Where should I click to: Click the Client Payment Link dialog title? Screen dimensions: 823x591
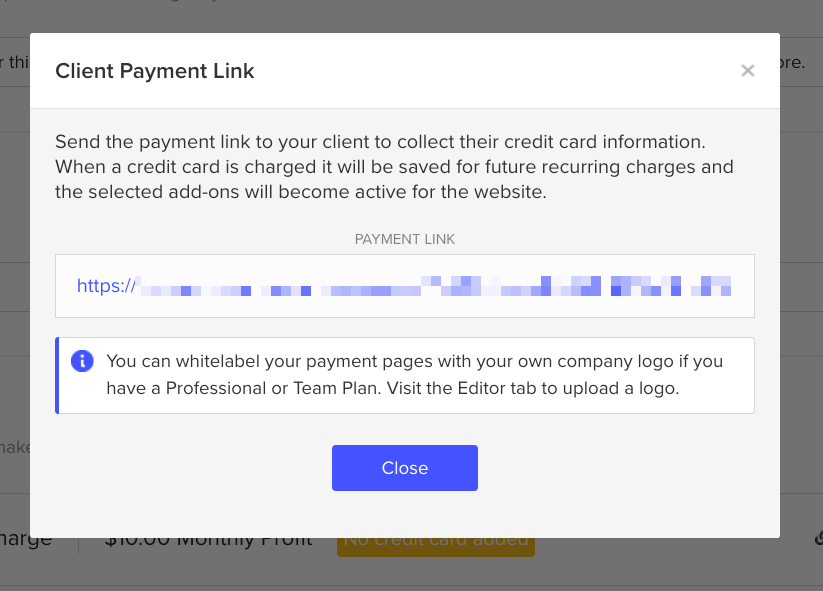(155, 71)
